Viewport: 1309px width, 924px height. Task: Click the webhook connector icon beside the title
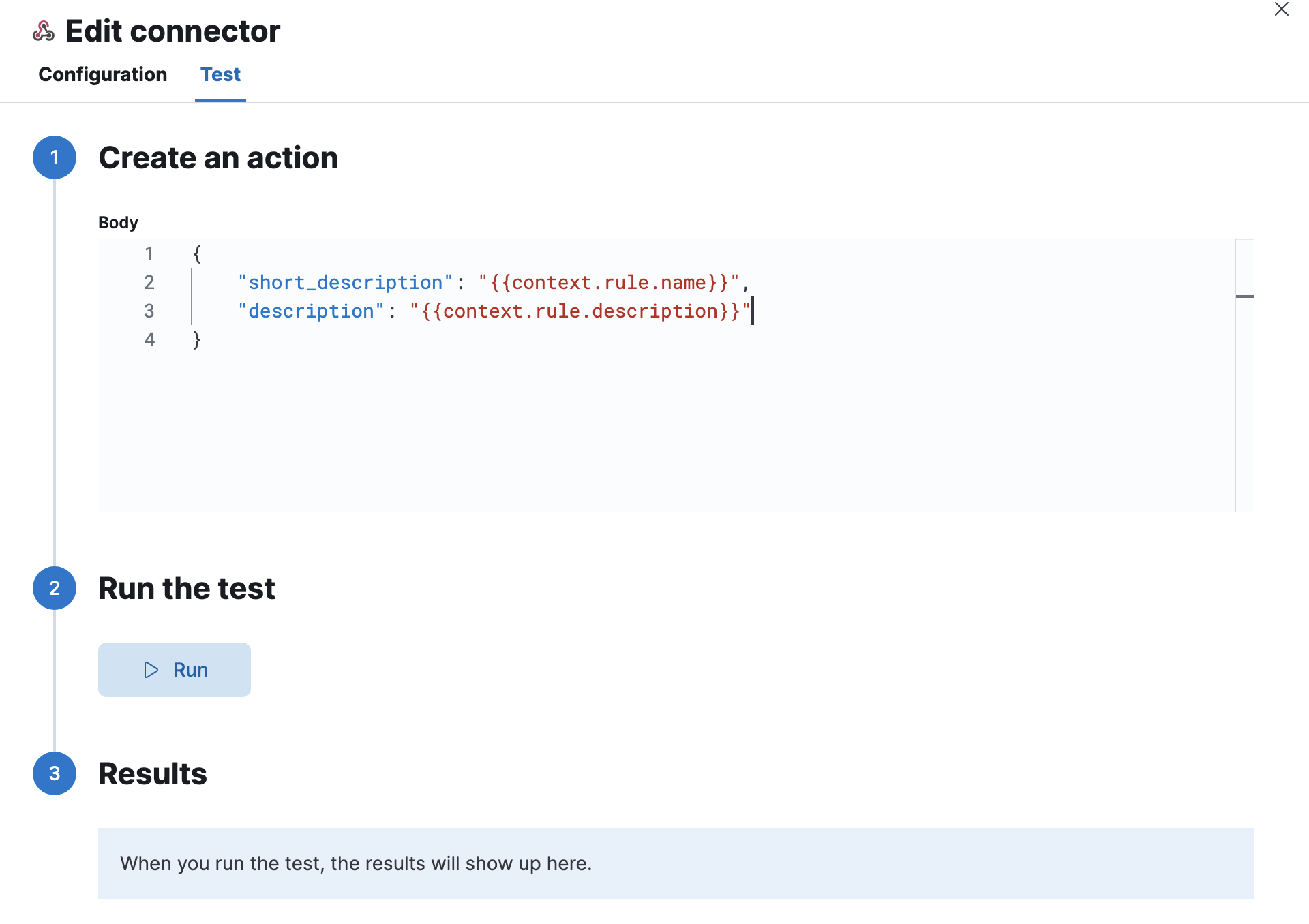click(x=43, y=31)
